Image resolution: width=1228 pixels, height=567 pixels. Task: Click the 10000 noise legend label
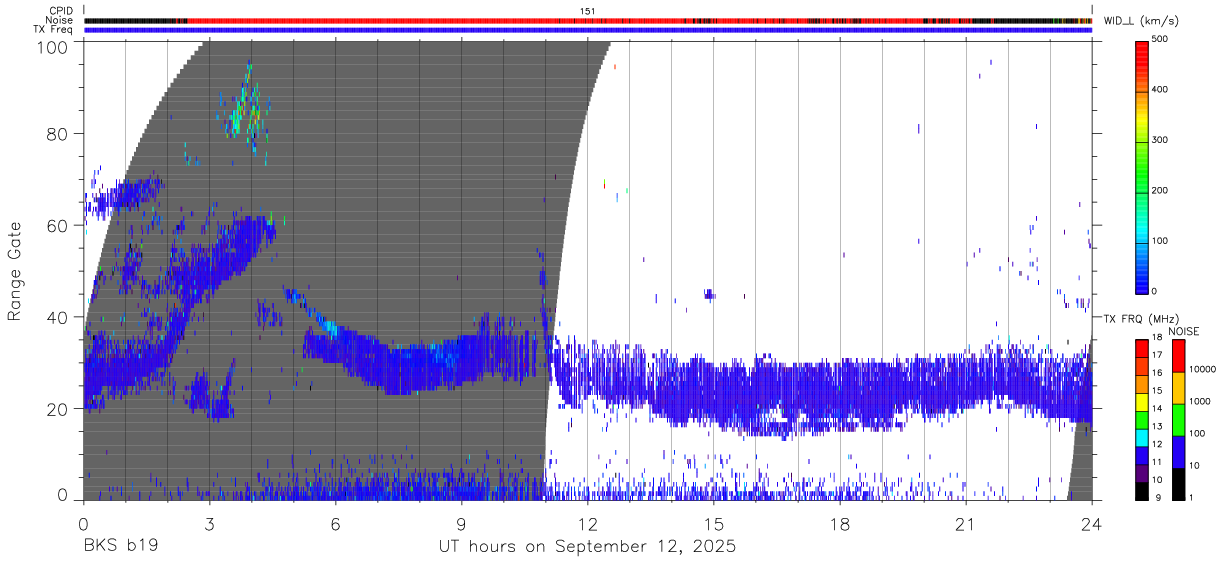click(1202, 369)
